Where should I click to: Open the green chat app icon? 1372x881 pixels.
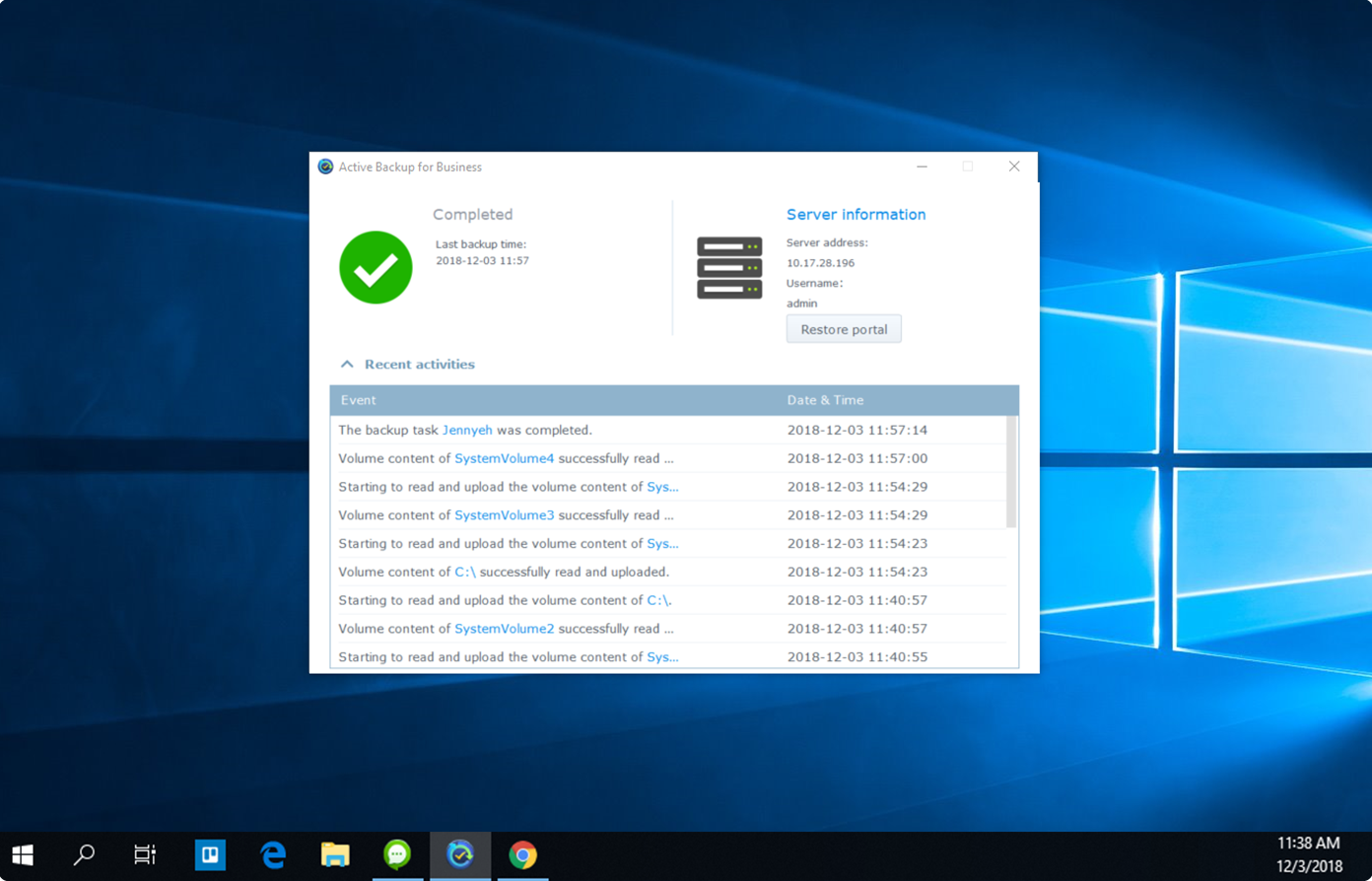(x=397, y=854)
